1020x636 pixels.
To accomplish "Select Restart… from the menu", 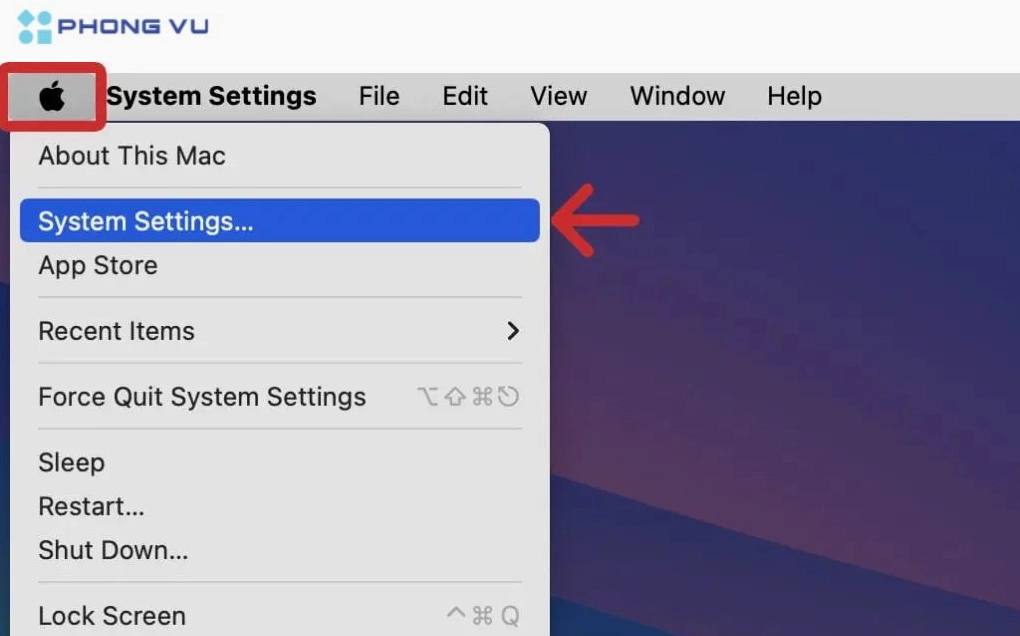I will point(91,506).
